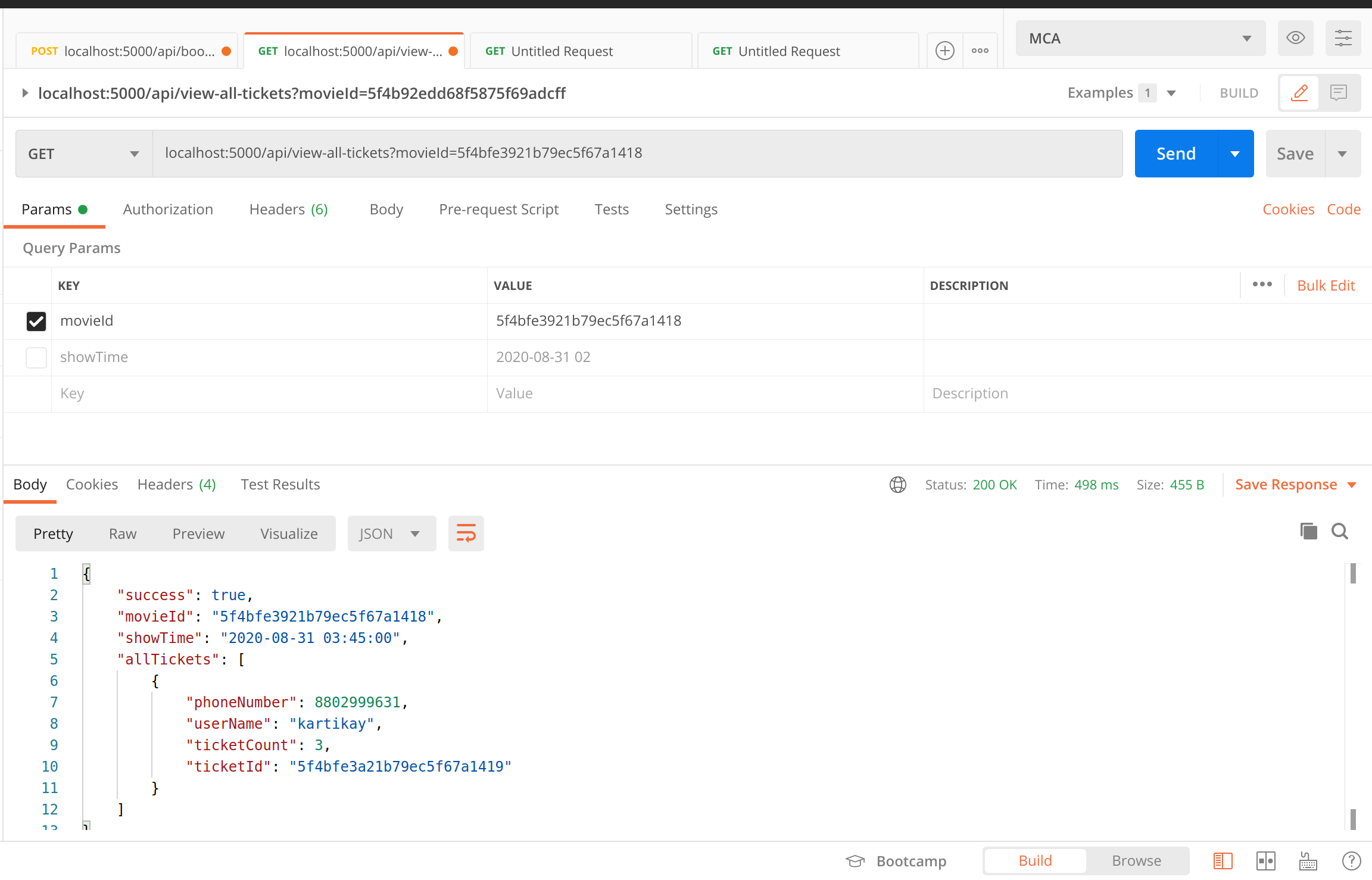Select the Pretty response view tab
This screenshot has height=880, width=1372.
coord(53,533)
